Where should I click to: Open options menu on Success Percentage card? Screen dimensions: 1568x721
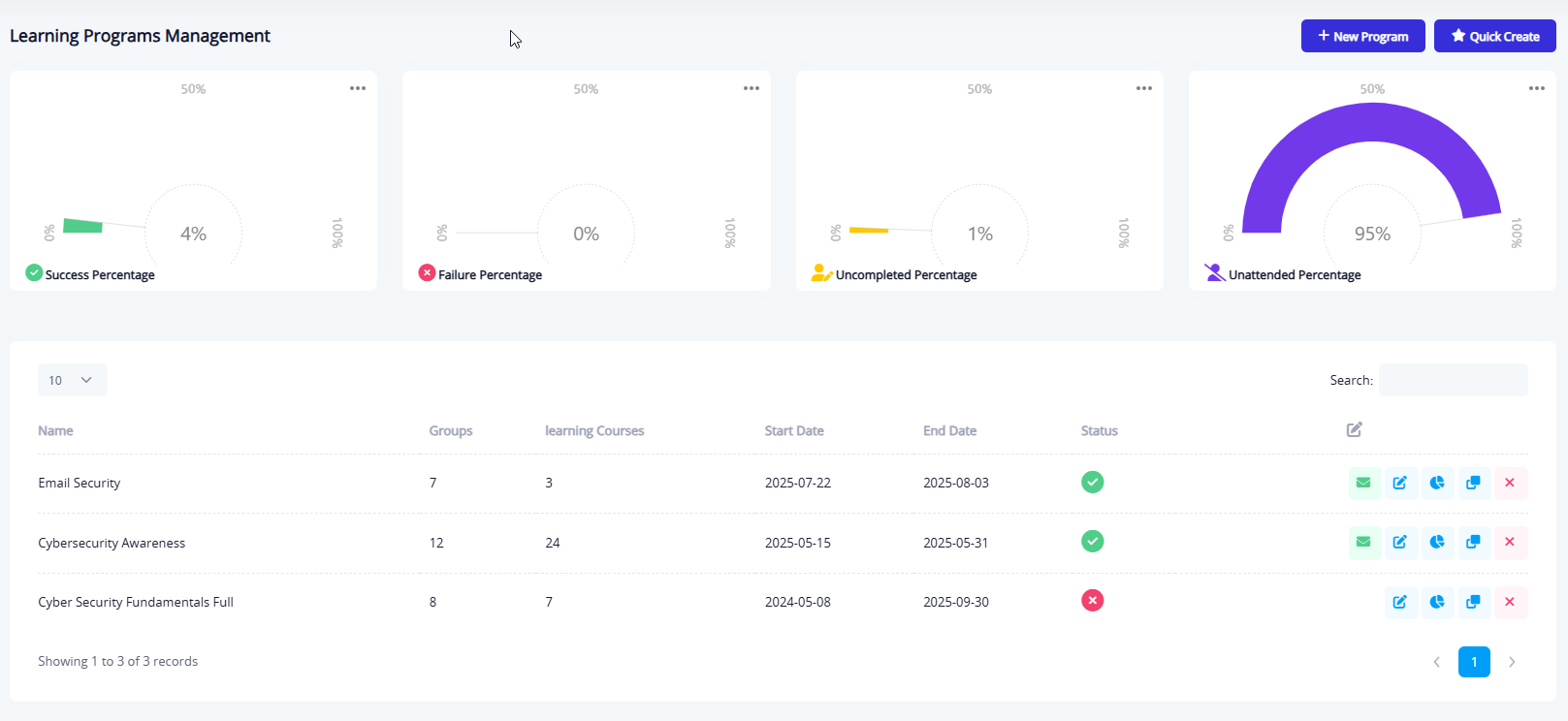358,88
